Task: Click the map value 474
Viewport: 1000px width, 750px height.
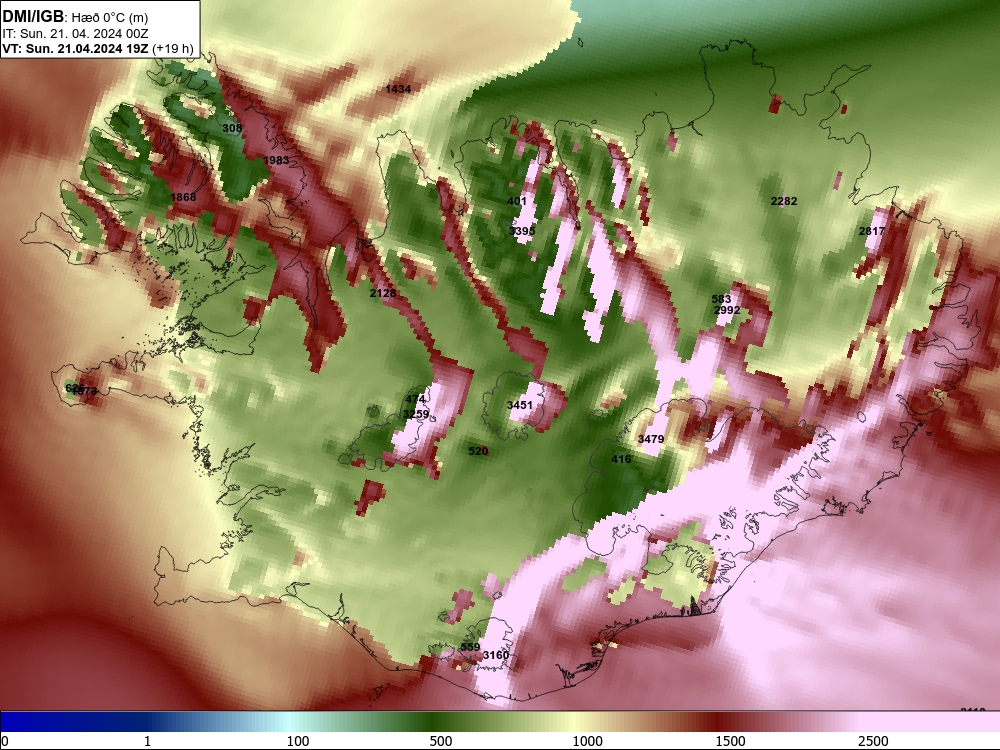Action: click(415, 399)
